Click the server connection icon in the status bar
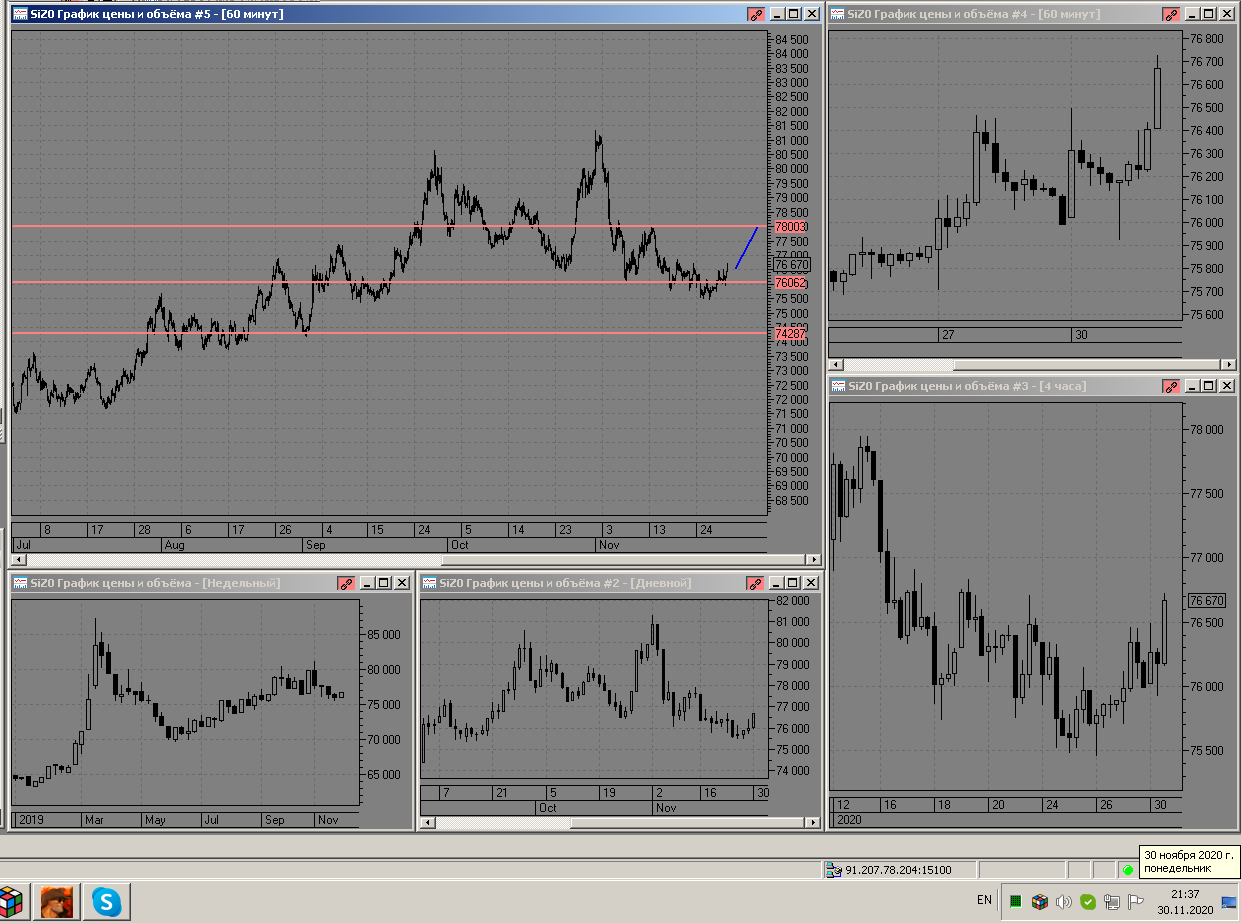Screen dimensions: 1241x923 tap(834, 870)
